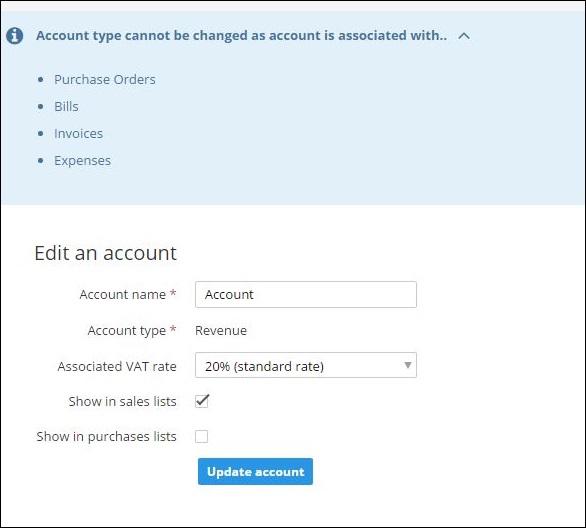Click the Account name input field
The height and width of the screenshot is (528, 586).
tap(306, 294)
